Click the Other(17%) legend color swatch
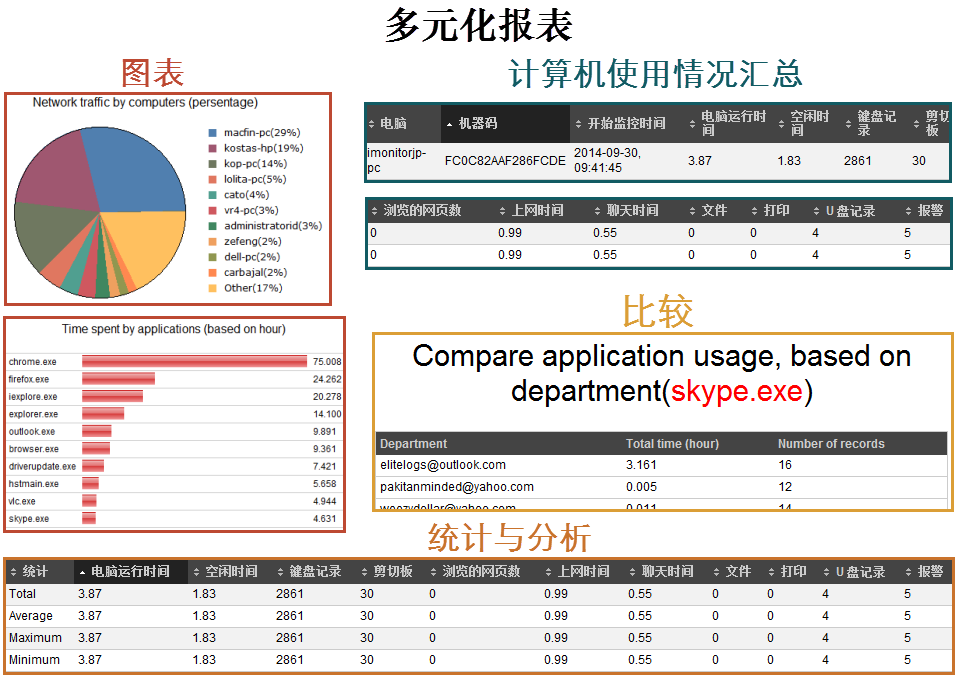960x683 pixels. tap(213, 289)
